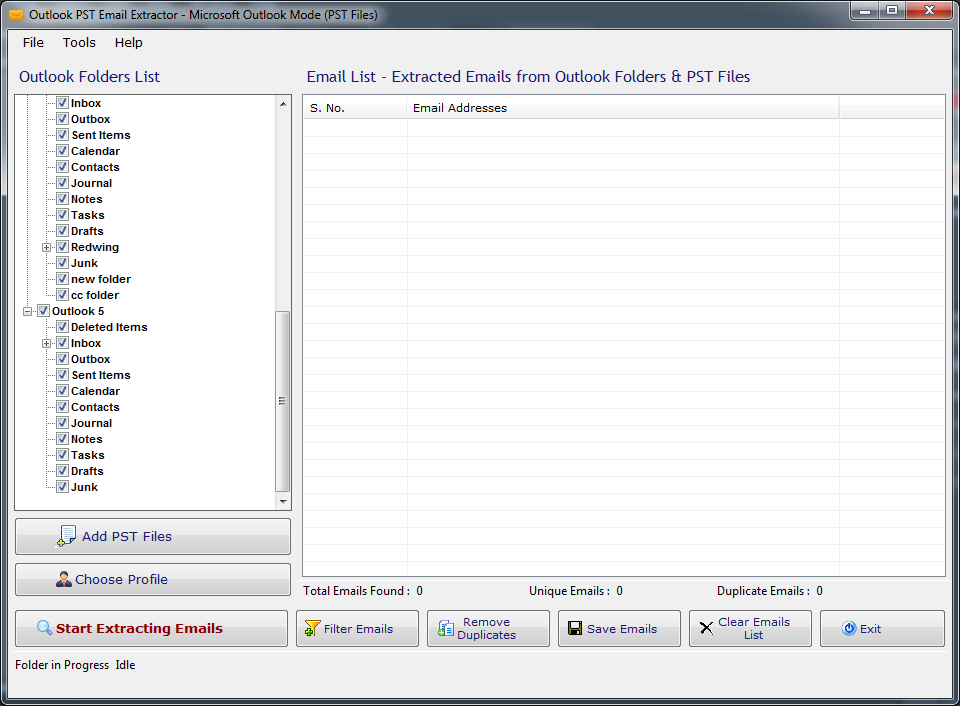The width and height of the screenshot is (960, 706).
Task: Select the Redwing folder label
Action: (95, 247)
